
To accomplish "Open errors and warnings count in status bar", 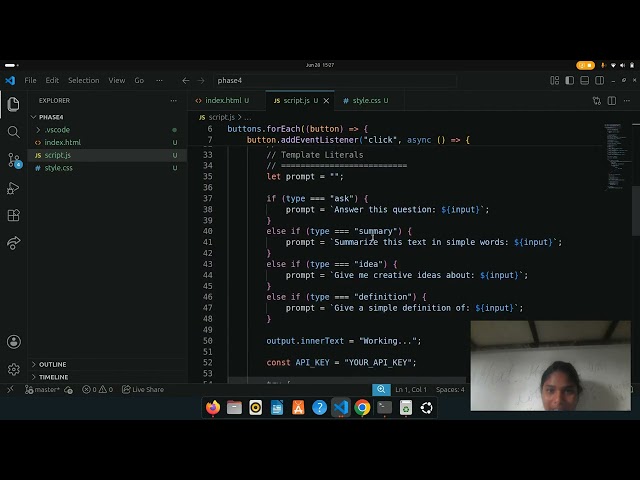I will click(97, 389).
